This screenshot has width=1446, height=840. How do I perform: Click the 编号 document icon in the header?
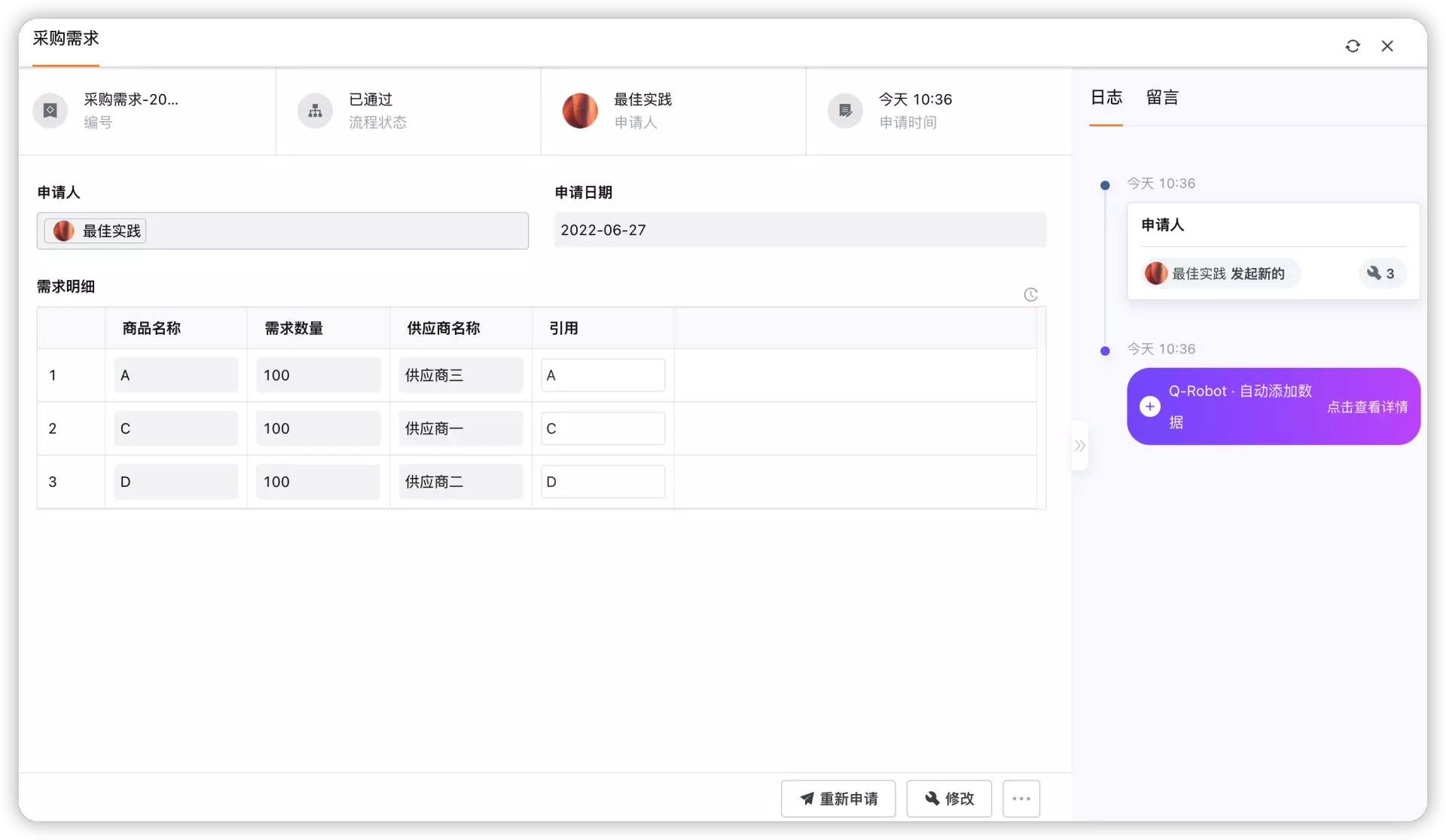(x=50, y=110)
